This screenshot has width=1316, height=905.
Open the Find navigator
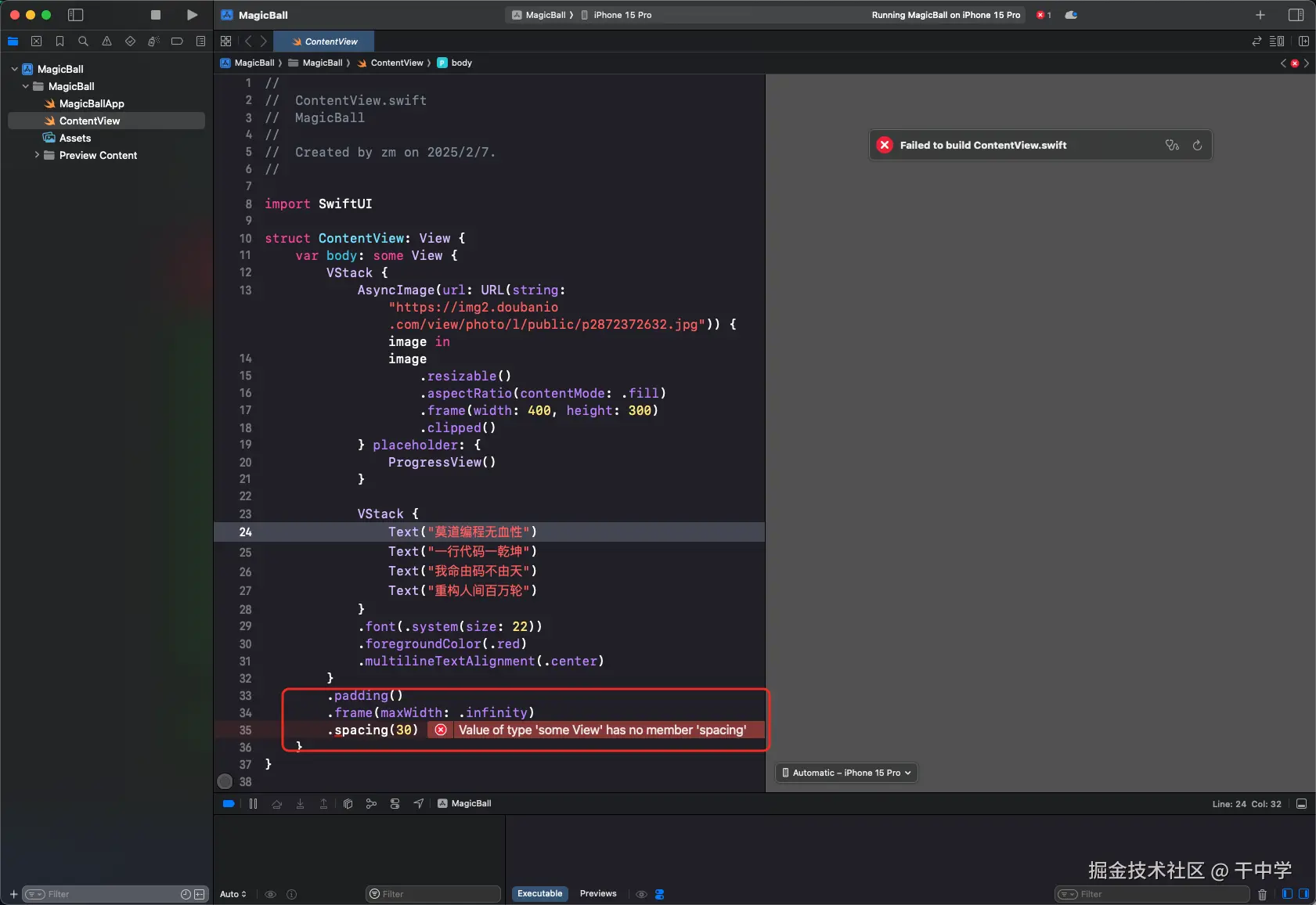(83, 41)
